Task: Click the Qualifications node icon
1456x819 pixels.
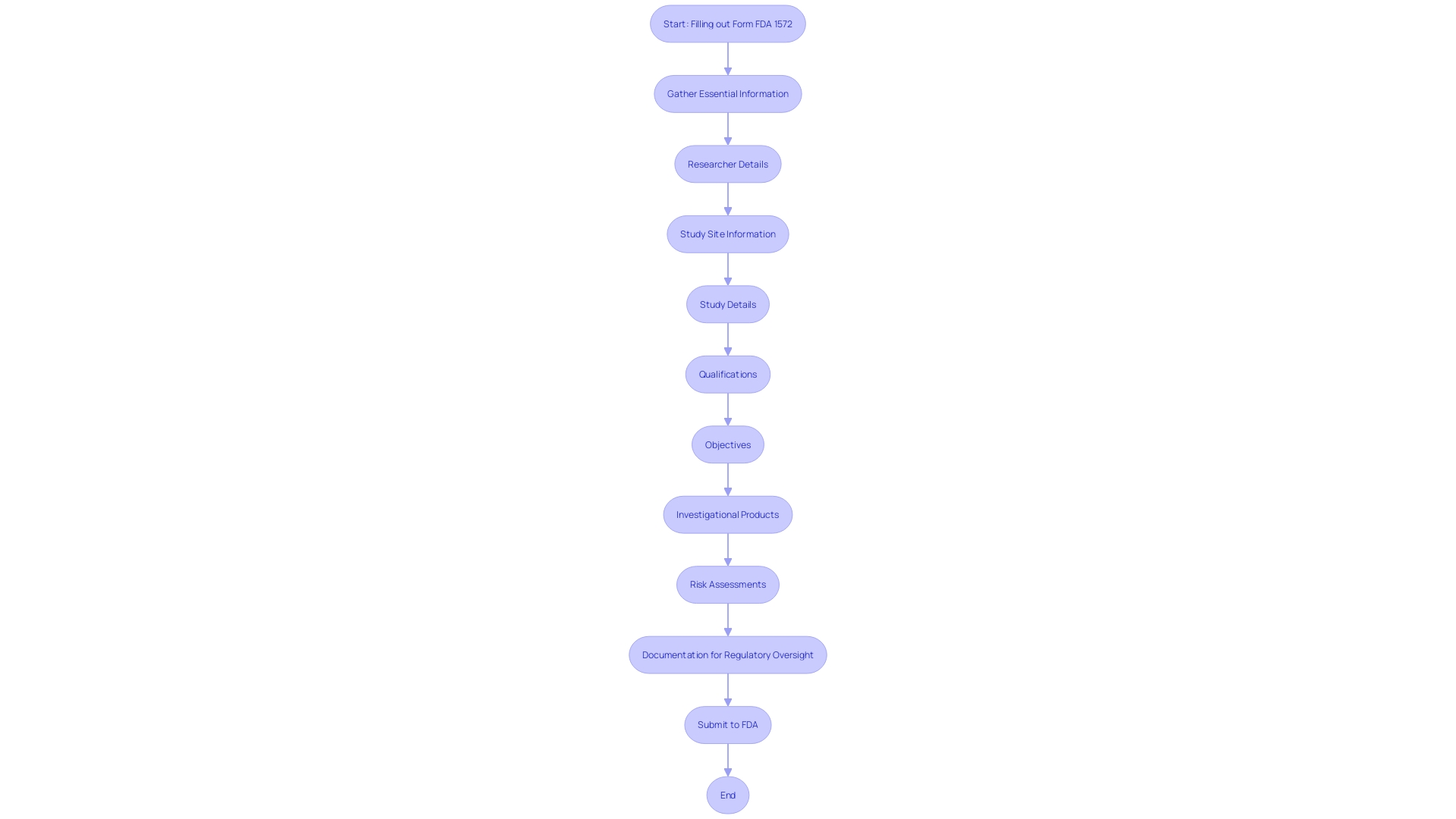Action: point(727,374)
